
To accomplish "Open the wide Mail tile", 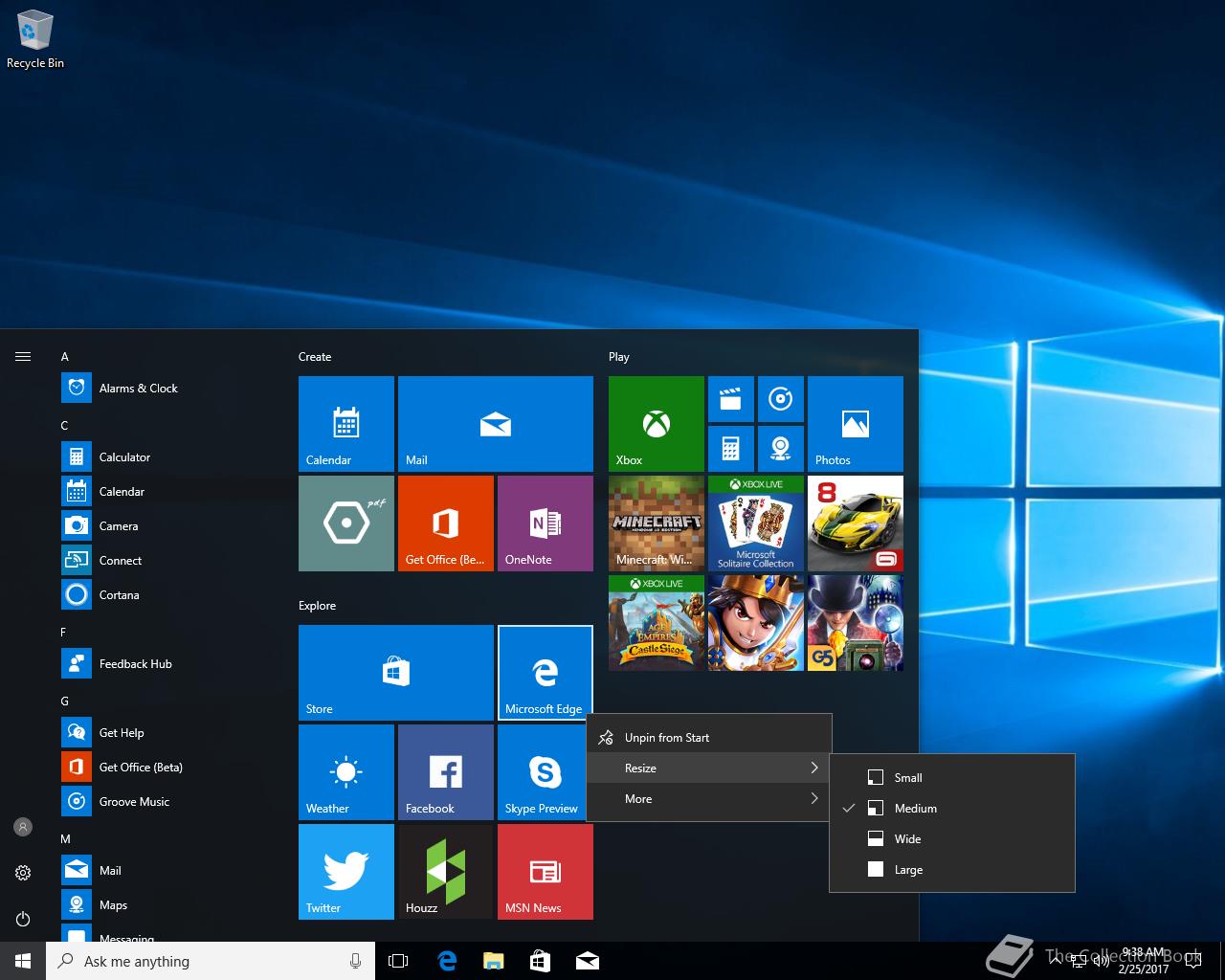I will (x=496, y=424).
